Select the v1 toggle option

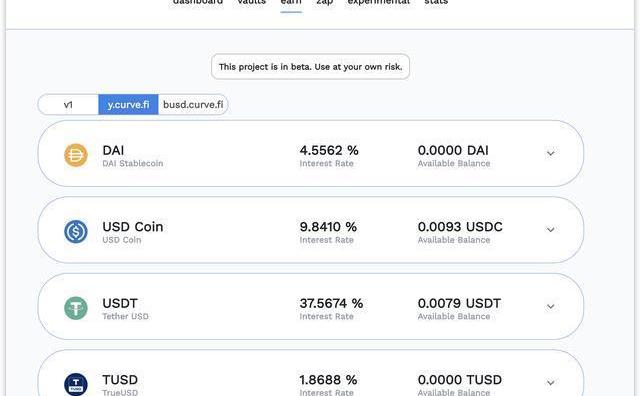tap(68, 105)
